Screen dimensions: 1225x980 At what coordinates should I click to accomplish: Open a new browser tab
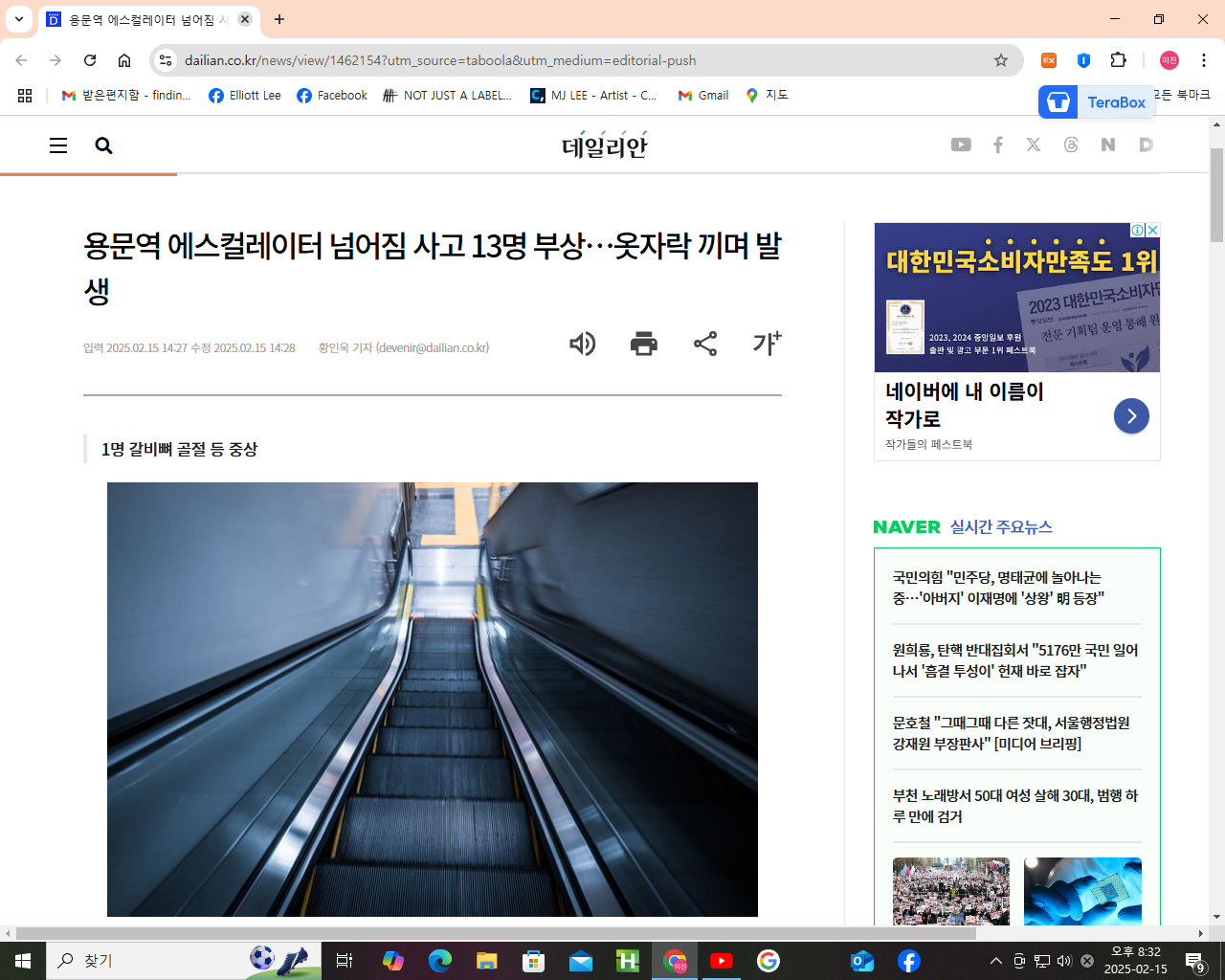pos(279,19)
